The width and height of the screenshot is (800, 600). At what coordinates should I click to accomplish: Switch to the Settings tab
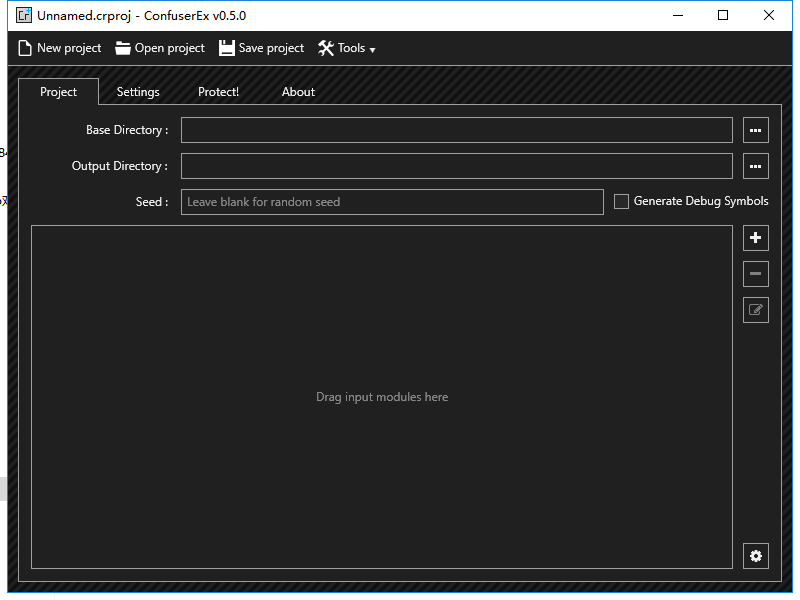tap(138, 92)
